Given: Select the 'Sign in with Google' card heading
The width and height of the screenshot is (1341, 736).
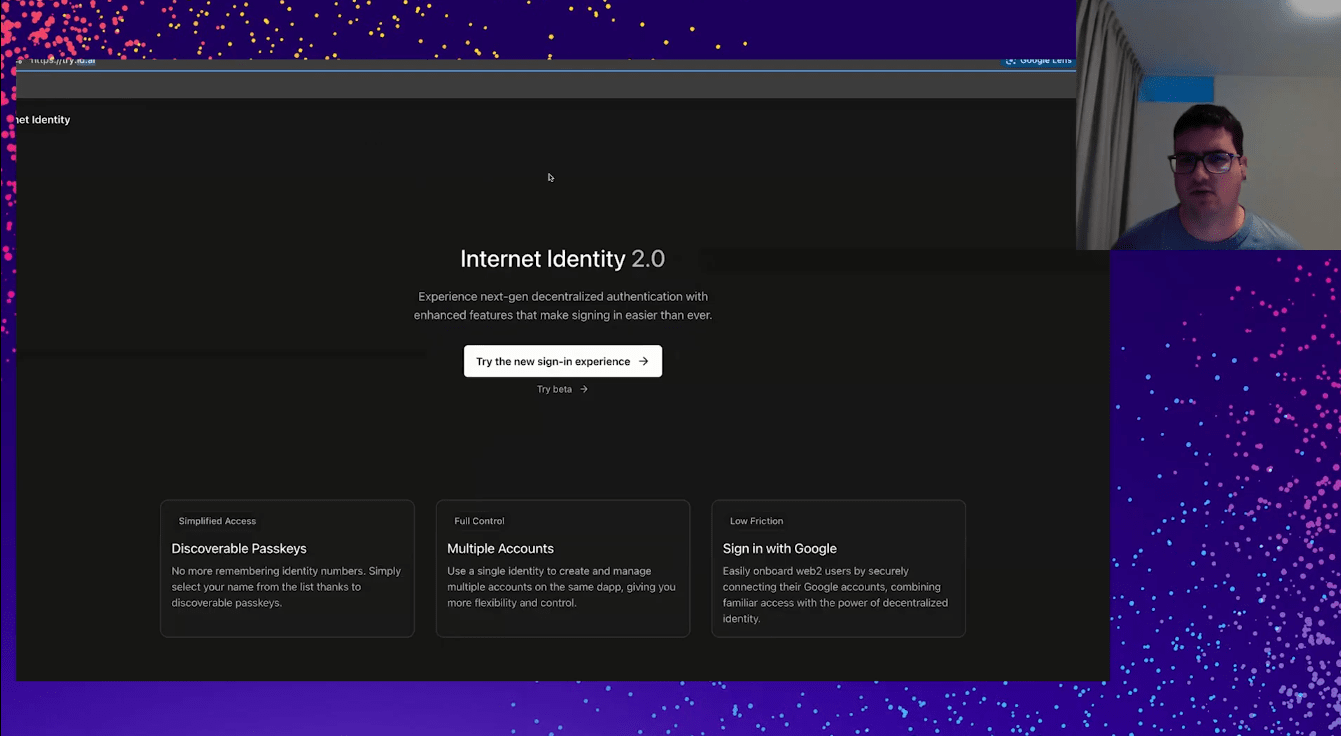Looking at the screenshot, I should (780, 548).
